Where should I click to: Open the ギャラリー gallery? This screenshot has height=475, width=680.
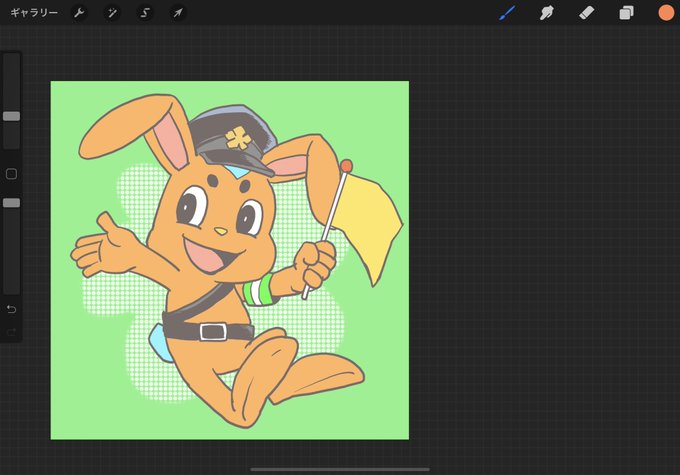pyautogui.click(x=34, y=13)
